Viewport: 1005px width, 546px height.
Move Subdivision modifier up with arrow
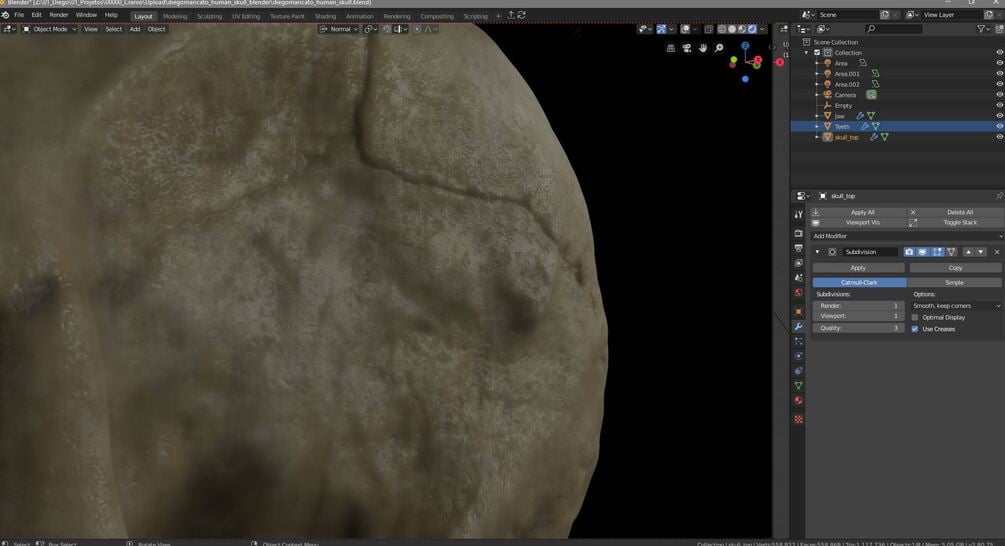point(967,252)
